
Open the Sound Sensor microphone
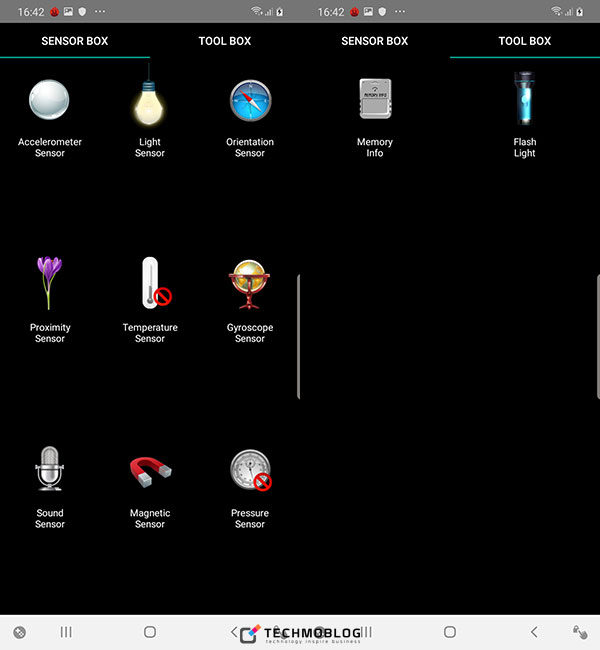[49, 469]
